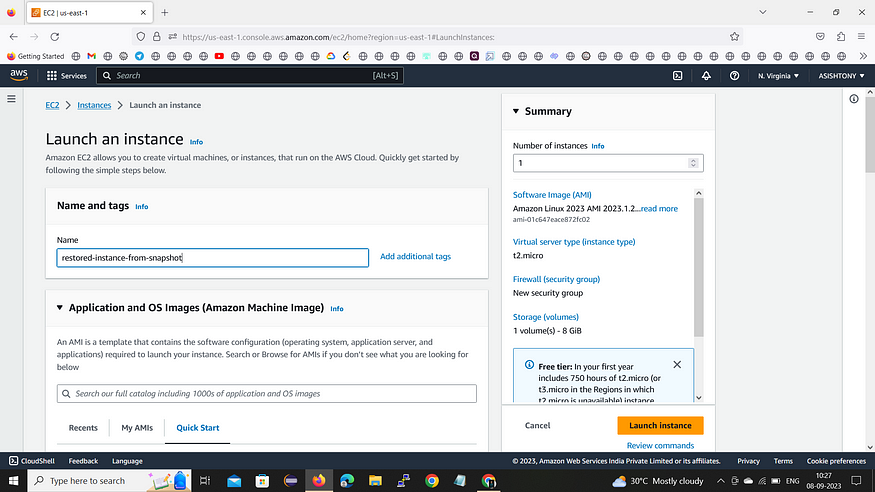
Task: Click the Launch instance button
Action: 660,425
